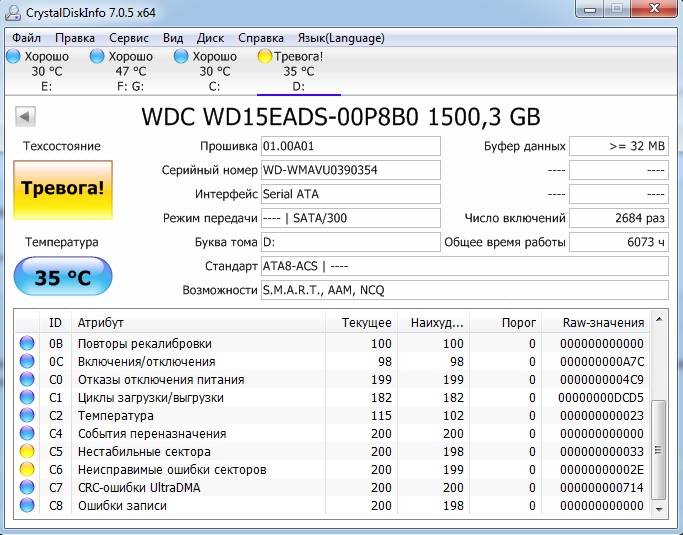The image size is (683, 535).
Task: Click the yellow Тревога! health status button
Action: 63,190
